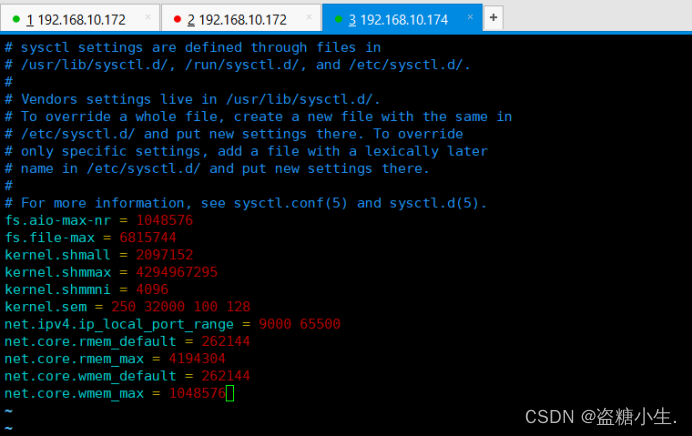Click the net.core.wmem_max key name
Screen dimensions: 692x436
(74, 393)
